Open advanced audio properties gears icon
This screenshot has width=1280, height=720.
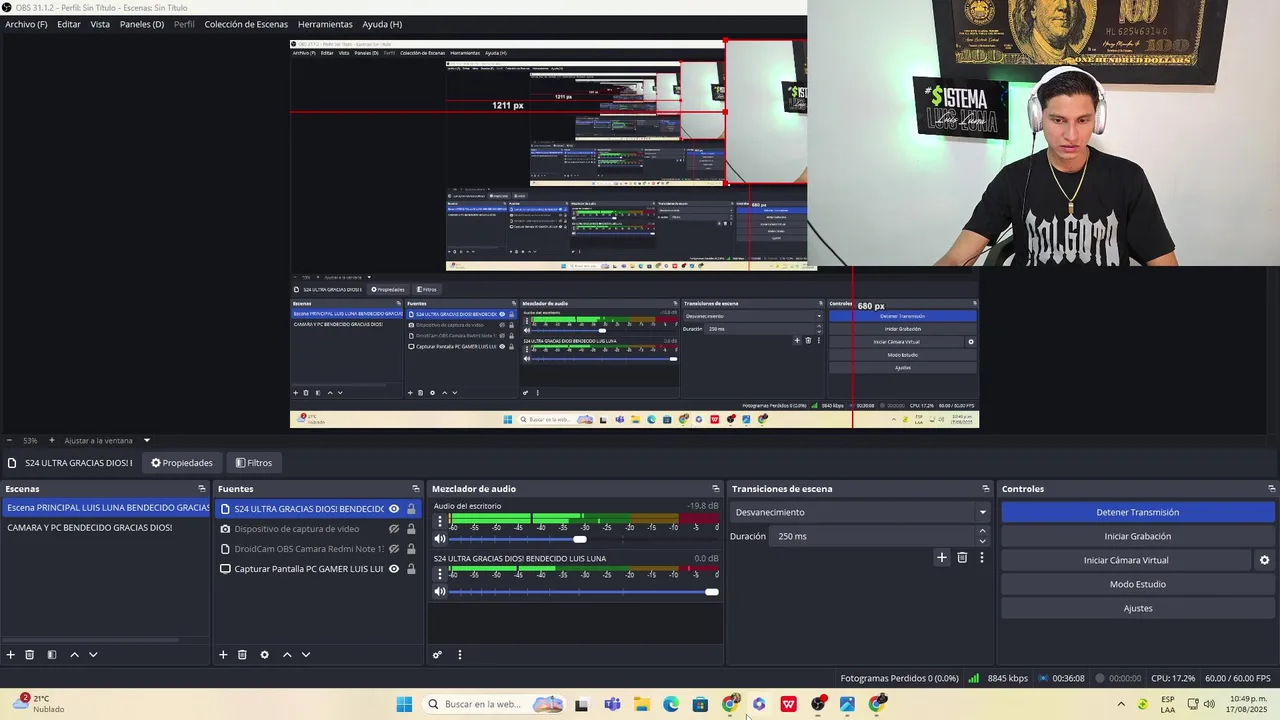[437, 655]
